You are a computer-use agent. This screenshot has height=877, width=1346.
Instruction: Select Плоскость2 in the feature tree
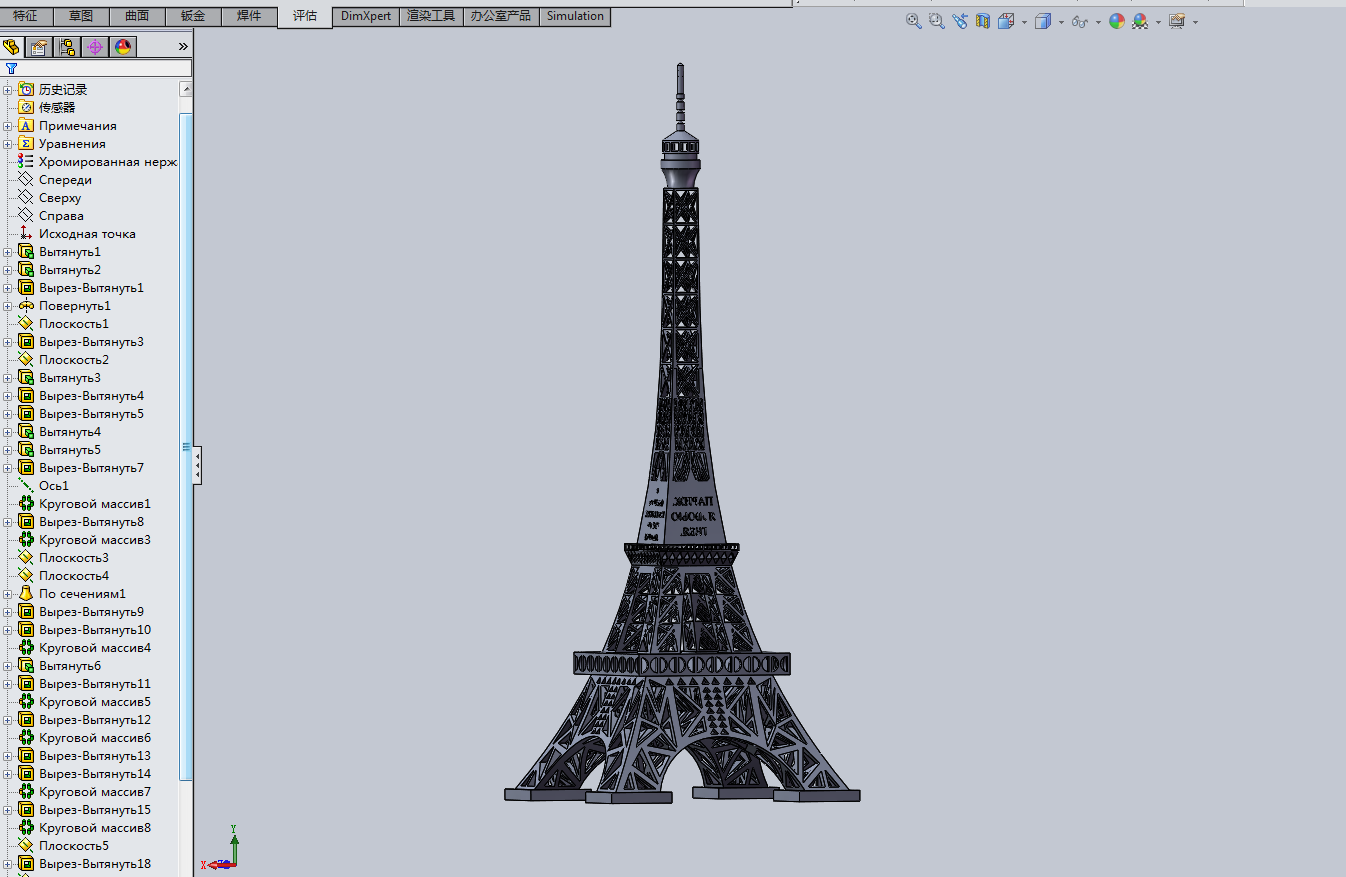[x=74, y=360]
